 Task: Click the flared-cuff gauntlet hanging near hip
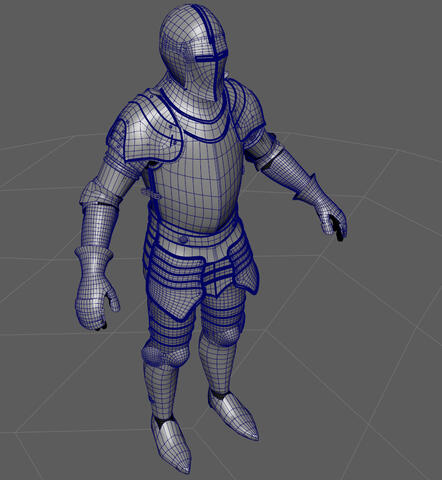point(95,287)
